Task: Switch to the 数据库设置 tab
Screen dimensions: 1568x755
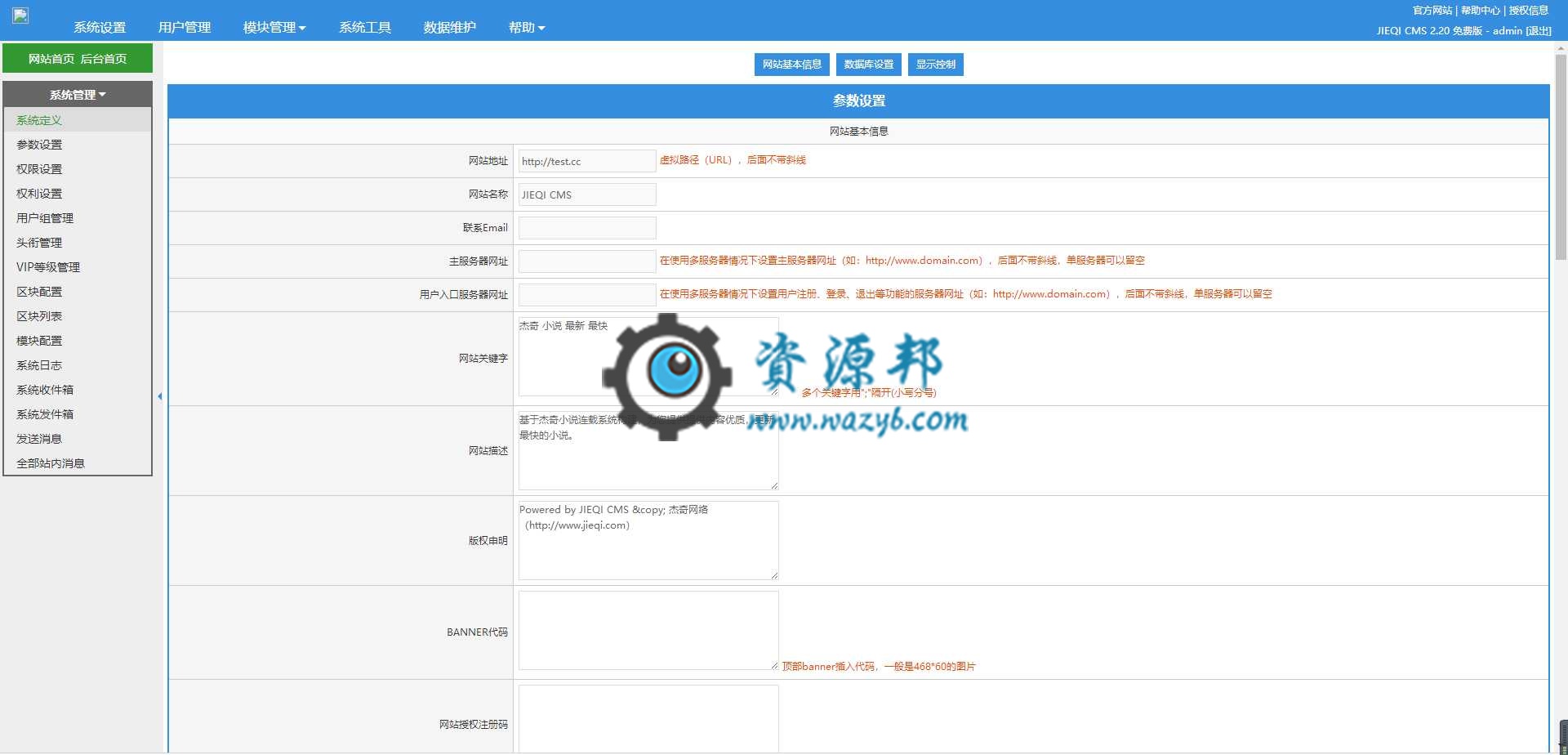Action: tap(869, 65)
